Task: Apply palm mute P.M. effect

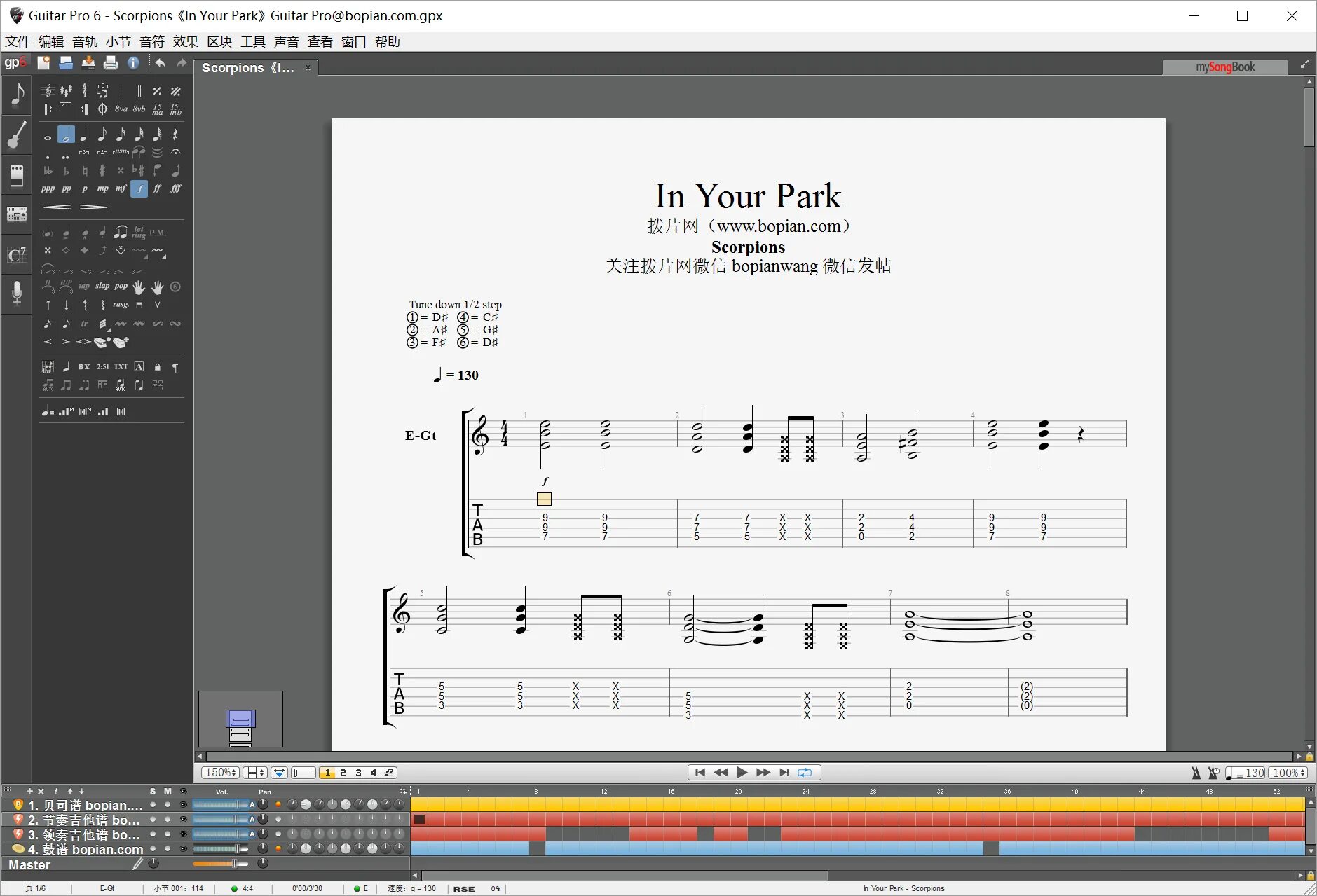Action: pyautogui.click(x=157, y=233)
